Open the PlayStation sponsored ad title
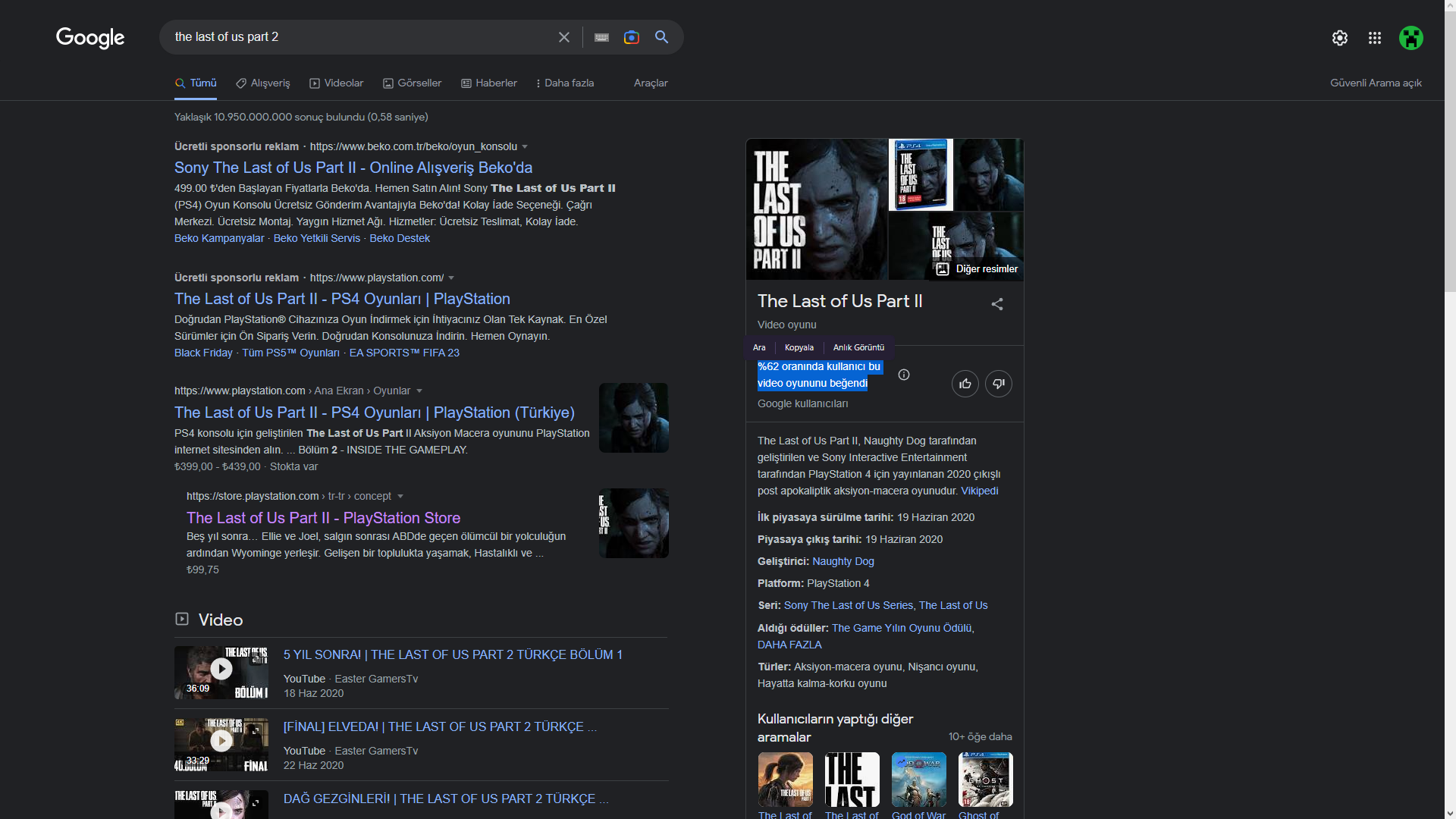Viewport: 1456px width, 819px height. [342, 299]
